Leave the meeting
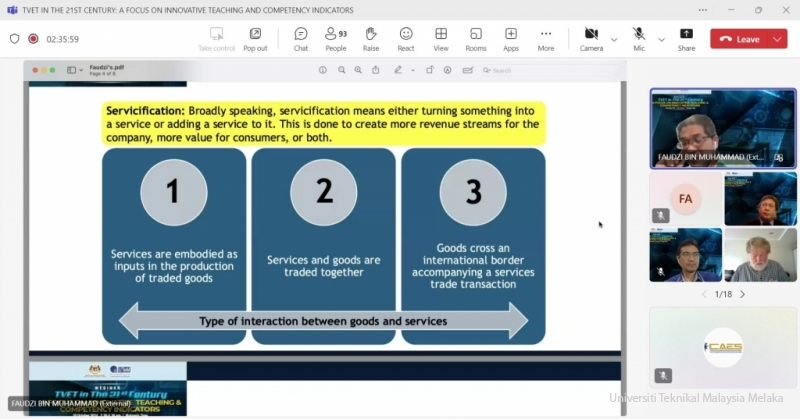The width and height of the screenshot is (800, 419). coord(739,39)
